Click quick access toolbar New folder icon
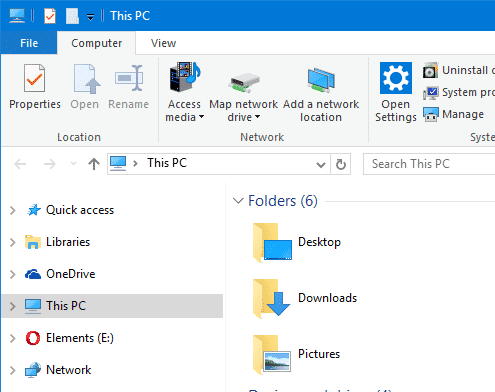This screenshot has height=392, width=495. click(x=72, y=16)
